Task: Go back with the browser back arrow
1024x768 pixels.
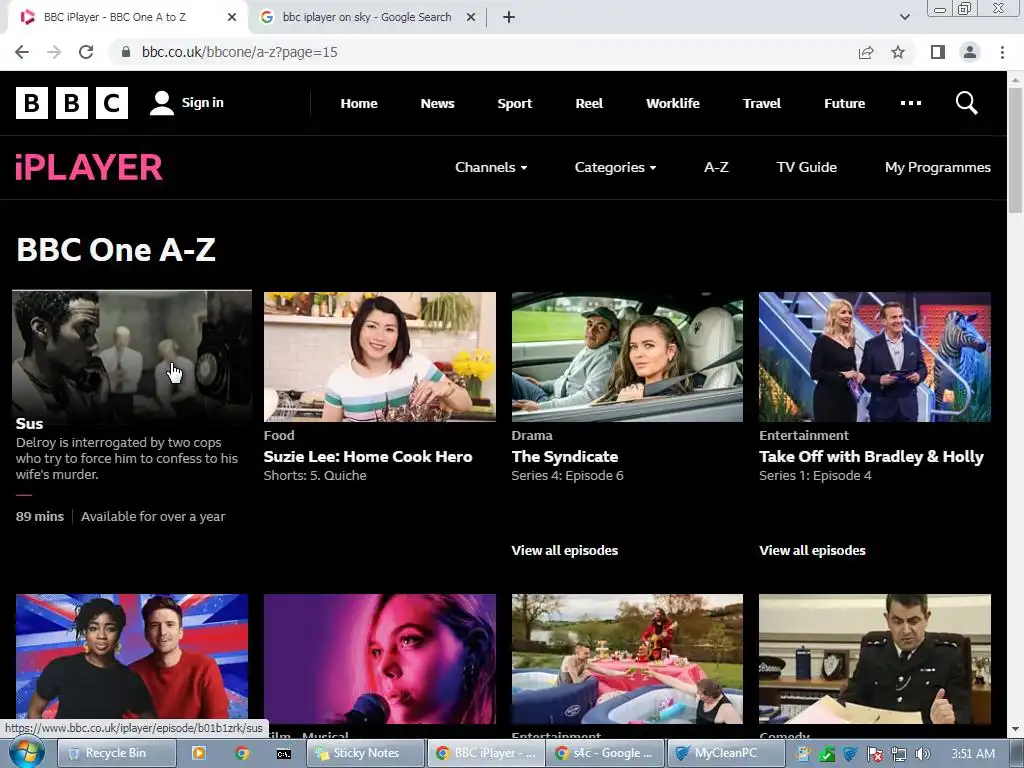Action: click(22, 52)
